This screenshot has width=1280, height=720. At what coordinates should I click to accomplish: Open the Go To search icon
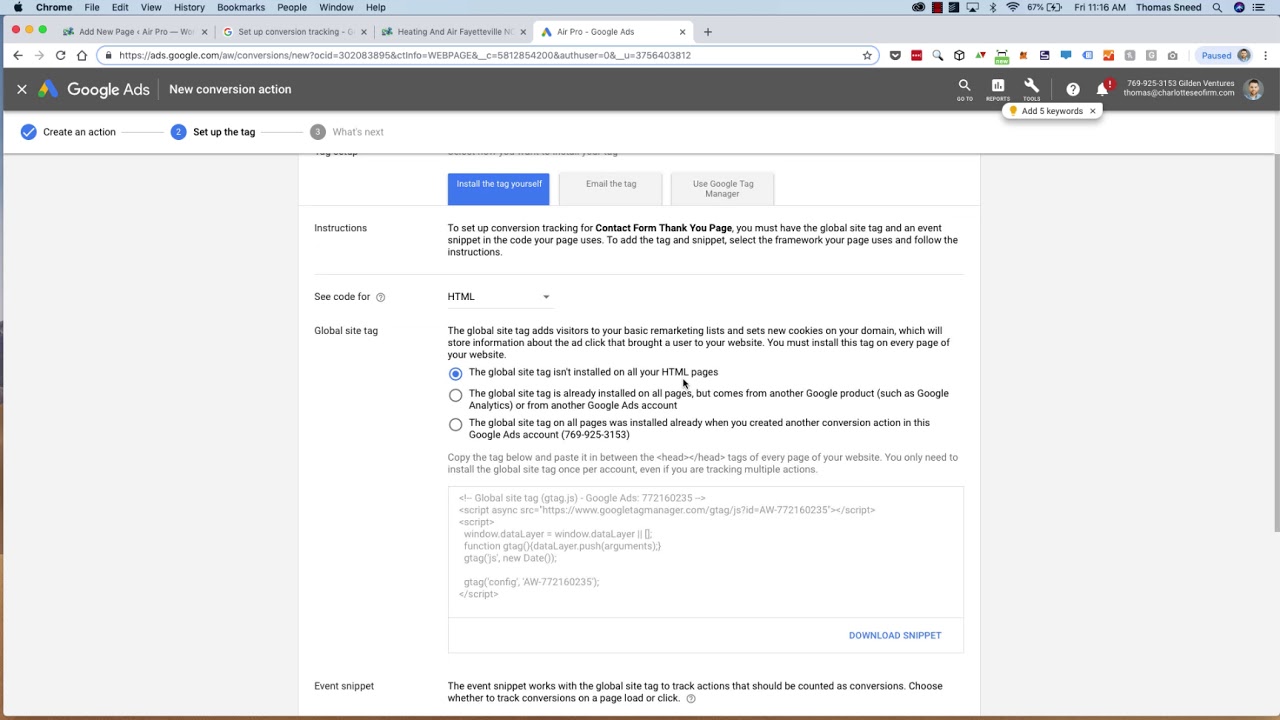pyautogui.click(x=964, y=89)
